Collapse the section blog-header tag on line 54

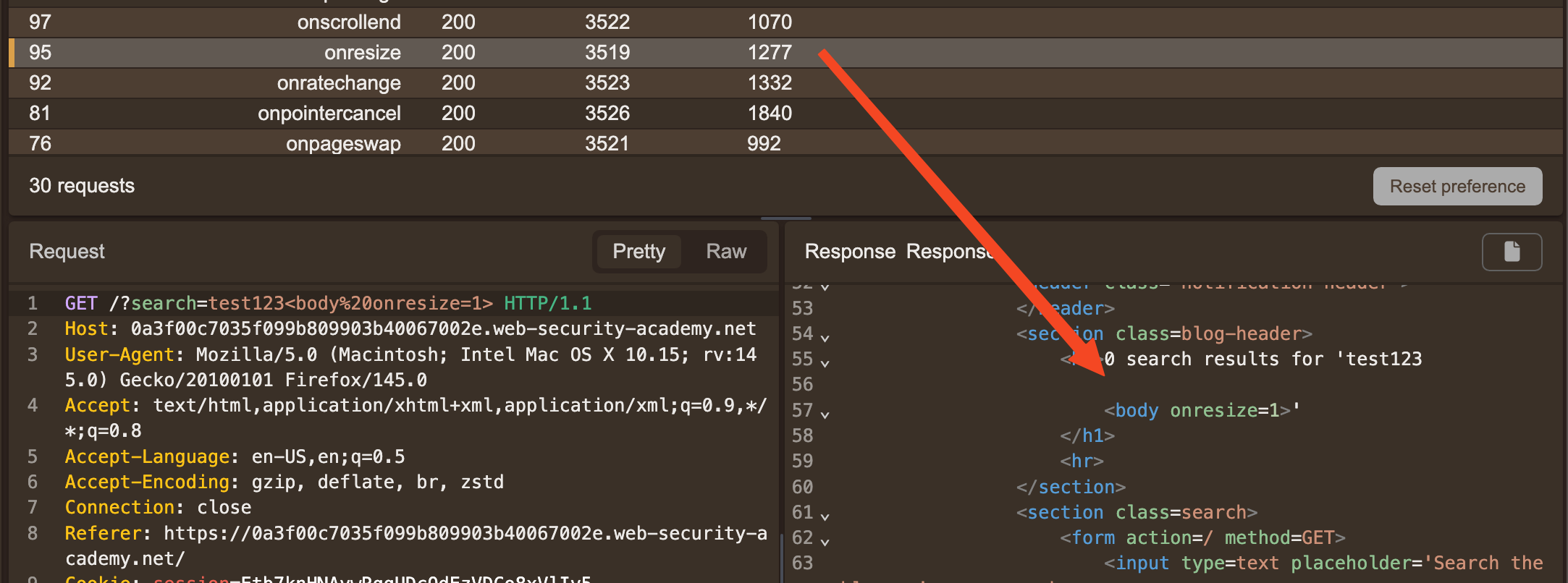825,336
